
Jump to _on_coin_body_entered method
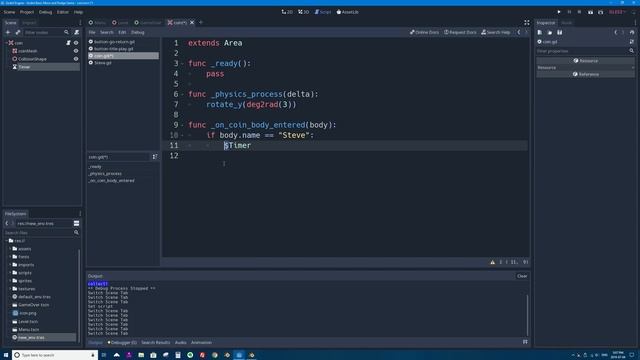111,180
